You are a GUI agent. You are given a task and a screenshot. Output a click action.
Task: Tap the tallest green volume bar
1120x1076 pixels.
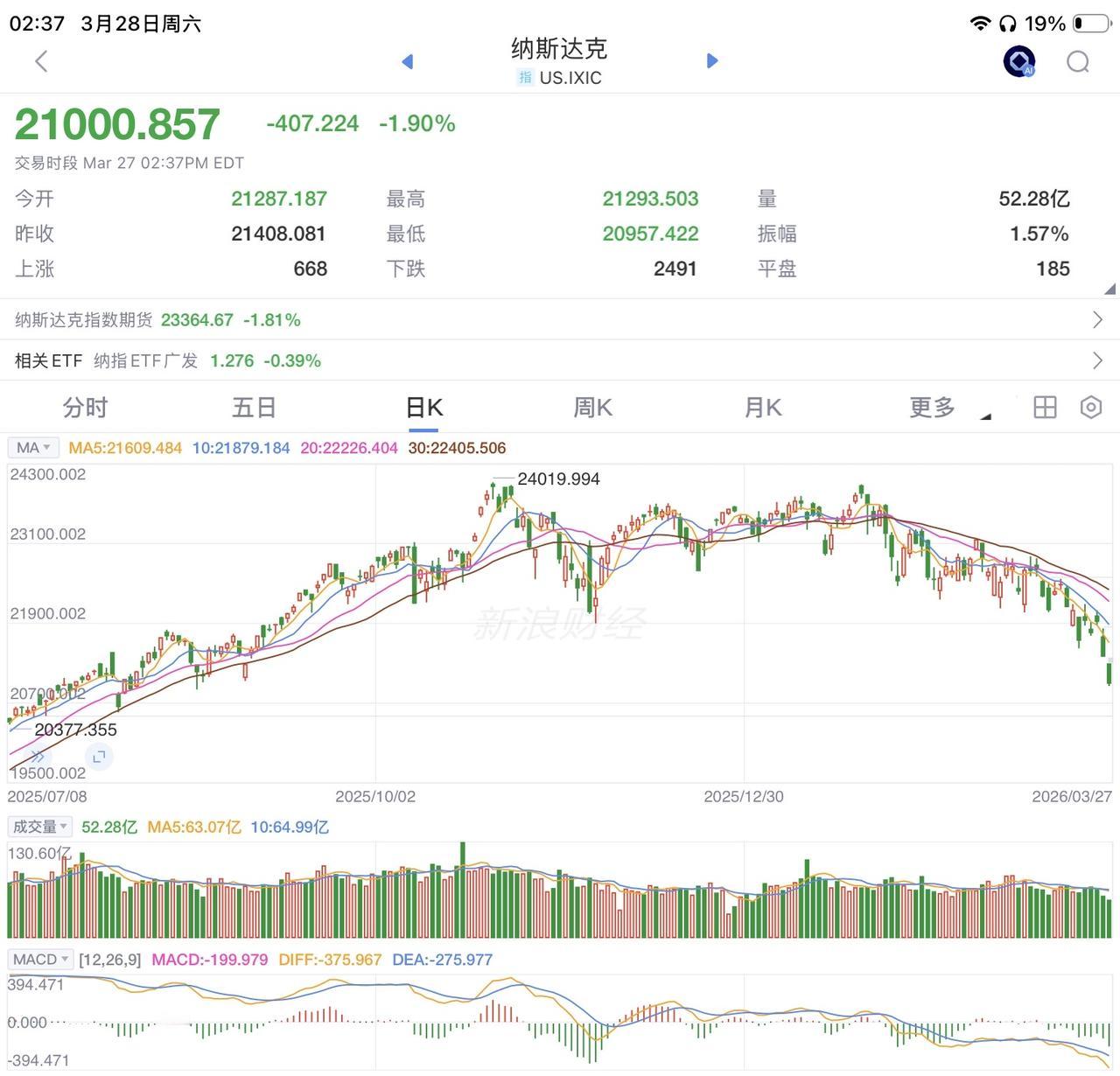(463, 890)
